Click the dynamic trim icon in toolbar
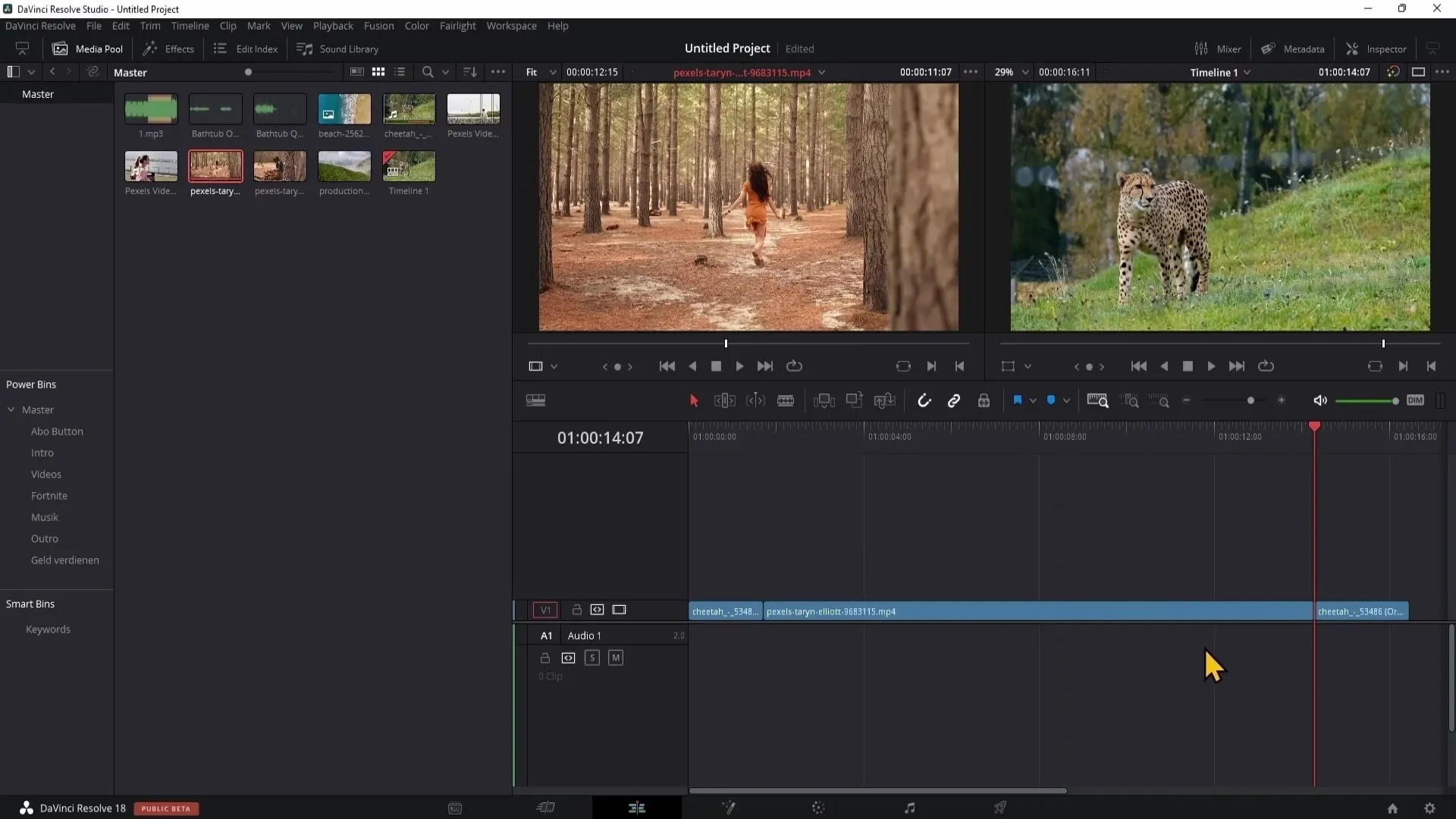This screenshot has width=1456, height=819. [x=755, y=400]
